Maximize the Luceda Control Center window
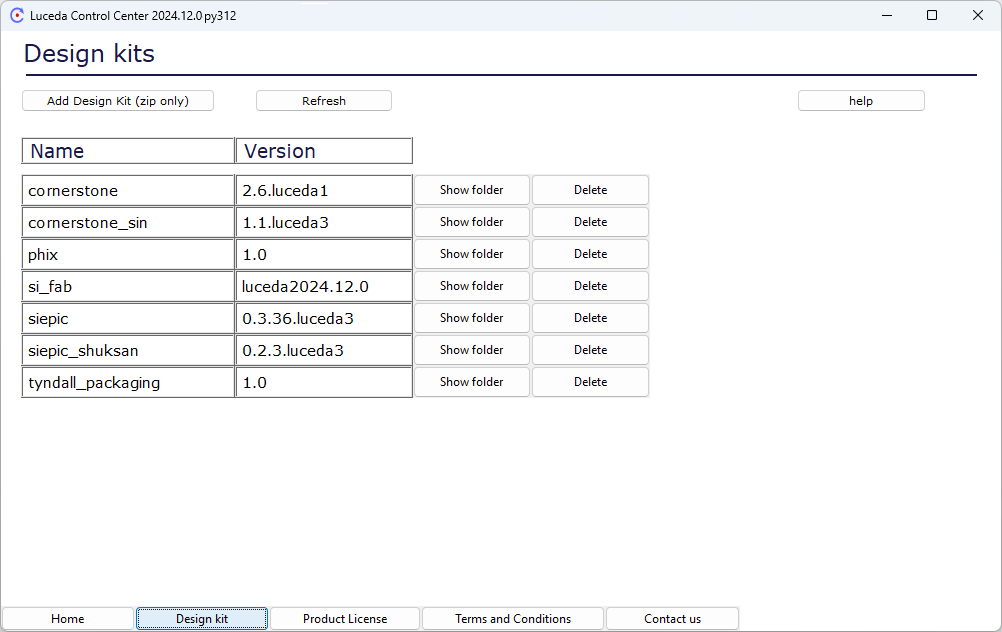This screenshot has height=632, width=1002. (x=932, y=15)
